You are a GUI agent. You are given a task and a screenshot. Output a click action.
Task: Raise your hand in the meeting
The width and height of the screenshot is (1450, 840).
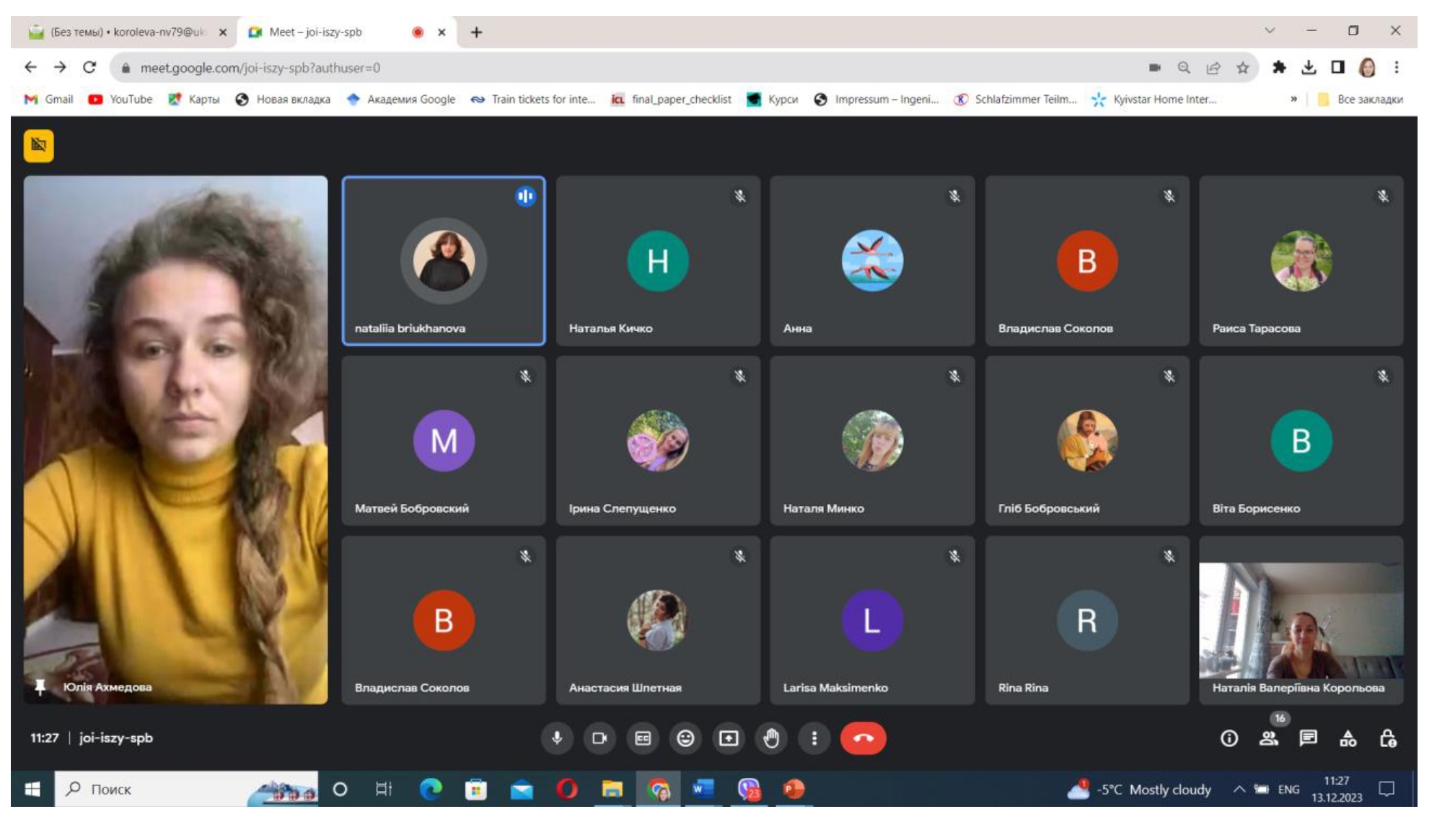771,738
